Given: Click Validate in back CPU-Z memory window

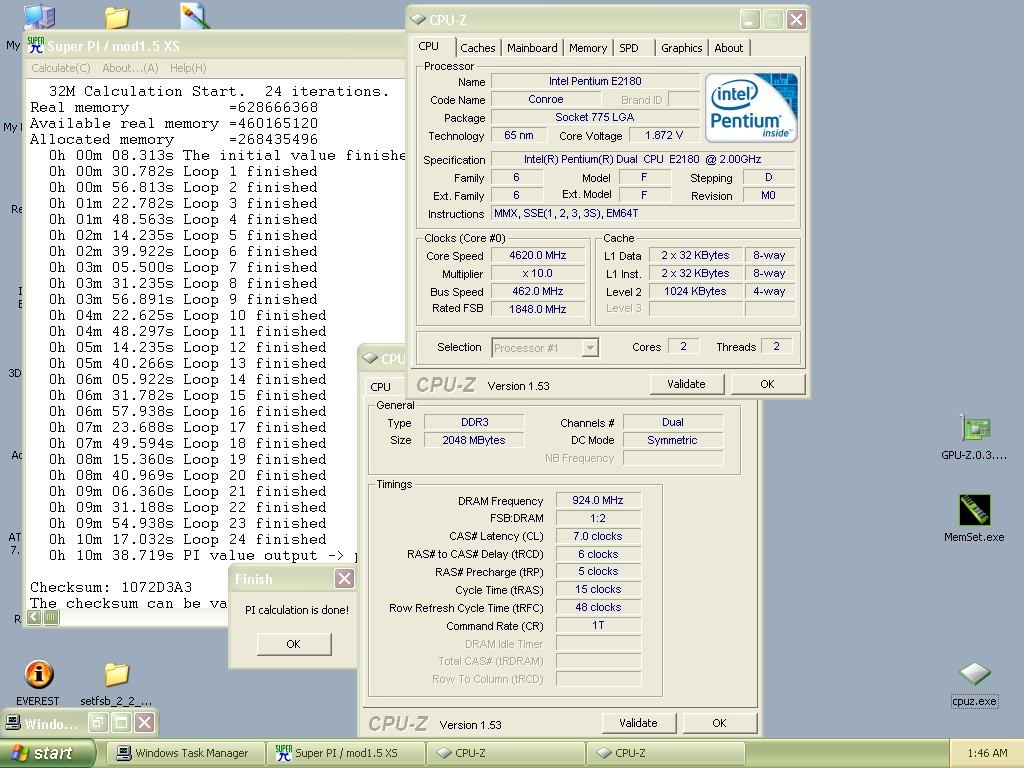Looking at the screenshot, I should 638,723.
